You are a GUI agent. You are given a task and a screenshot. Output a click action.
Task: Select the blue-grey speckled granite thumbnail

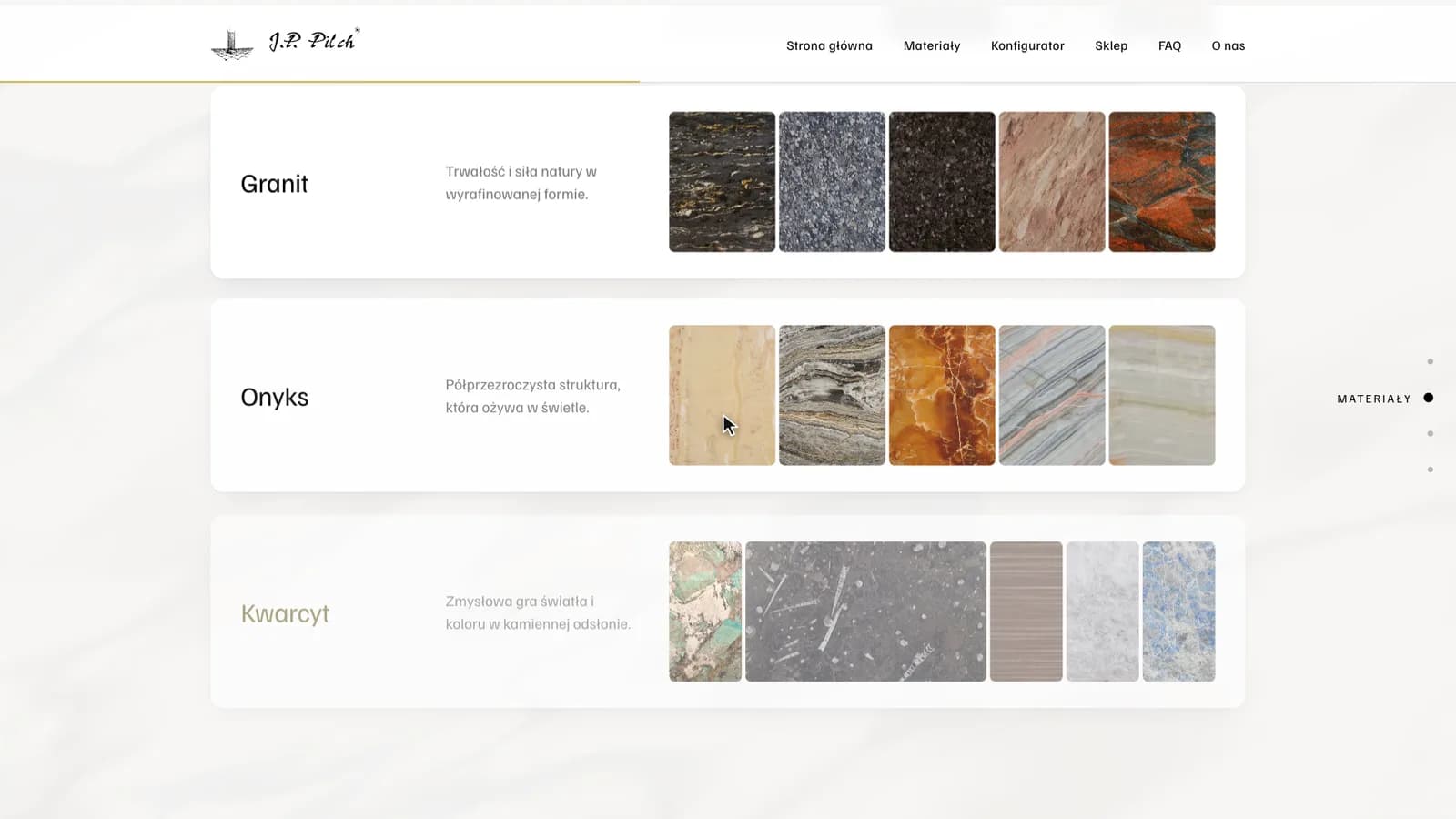(x=832, y=182)
